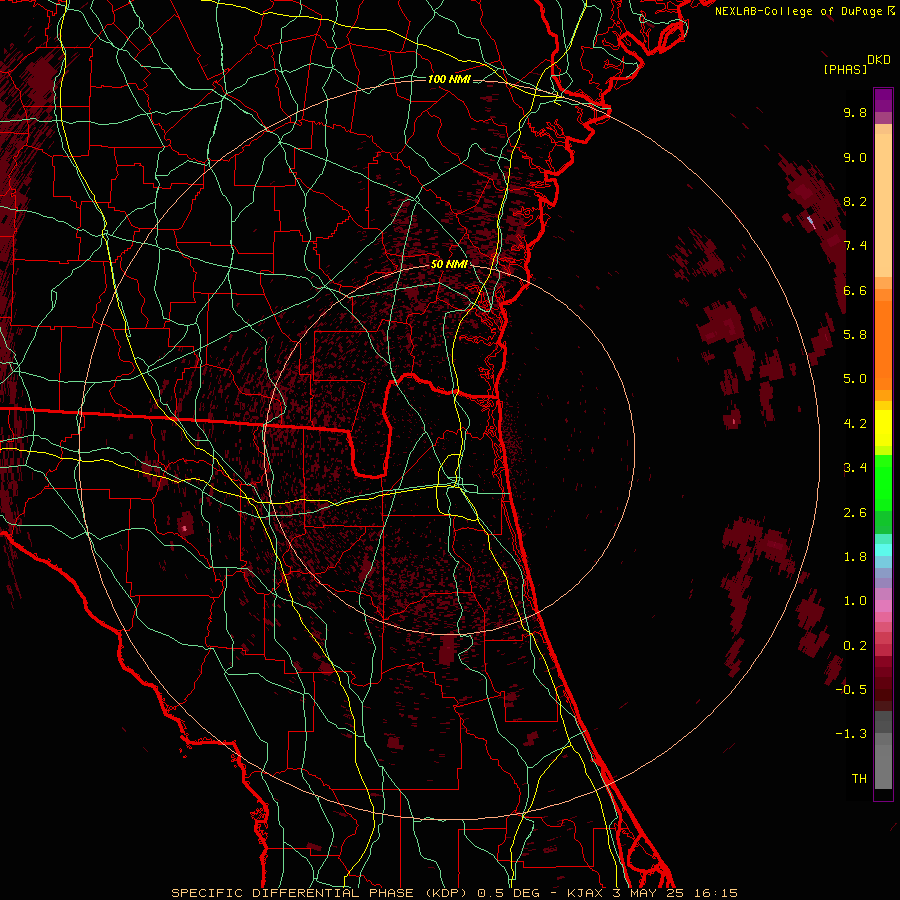This screenshot has width=900, height=900.
Task: Click the 4.2 value on the color scale
Action: click(855, 424)
